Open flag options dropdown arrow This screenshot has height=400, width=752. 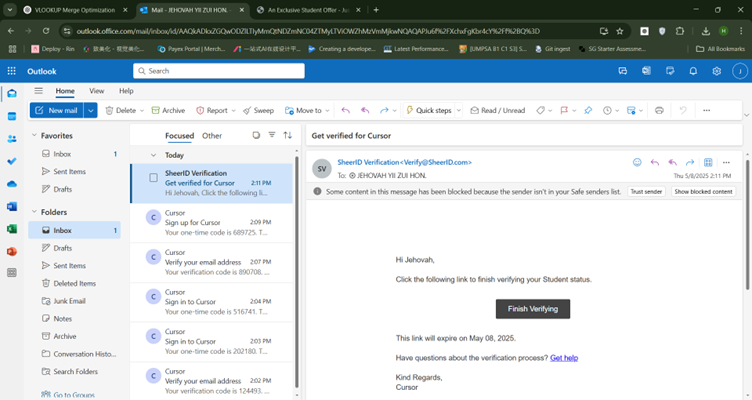point(574,111)
